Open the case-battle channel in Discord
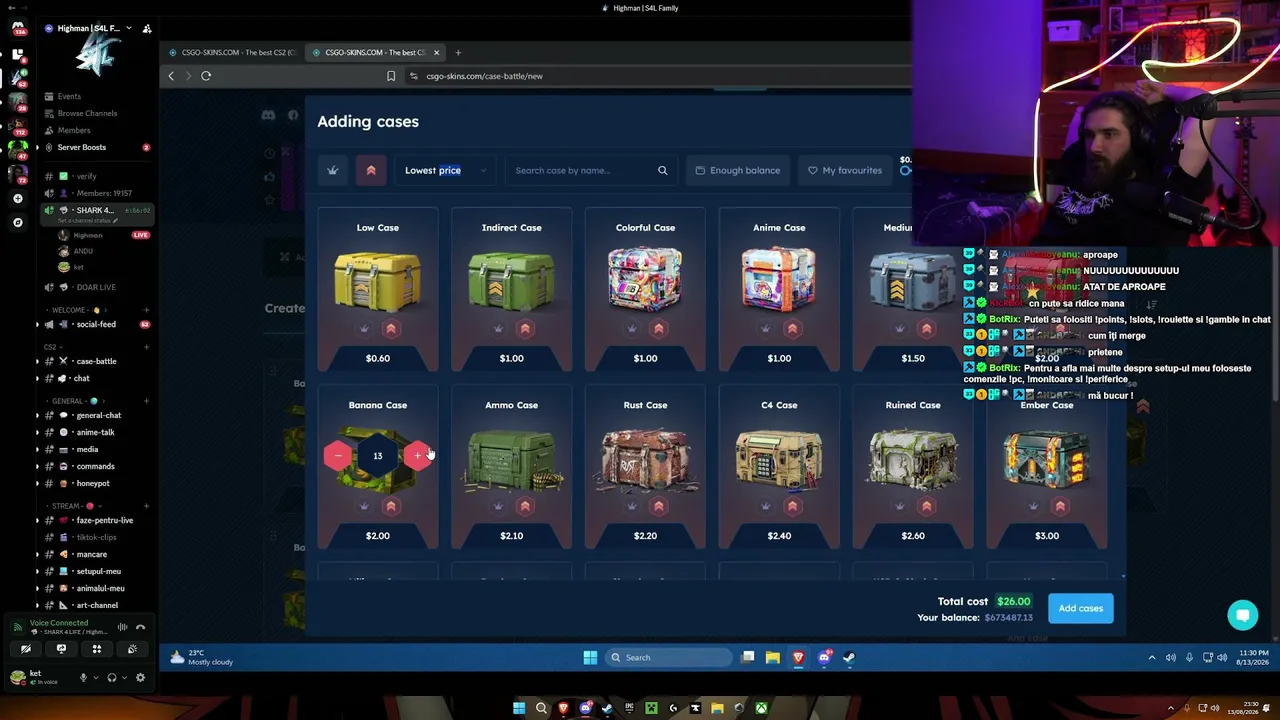 tap(96, 361)
